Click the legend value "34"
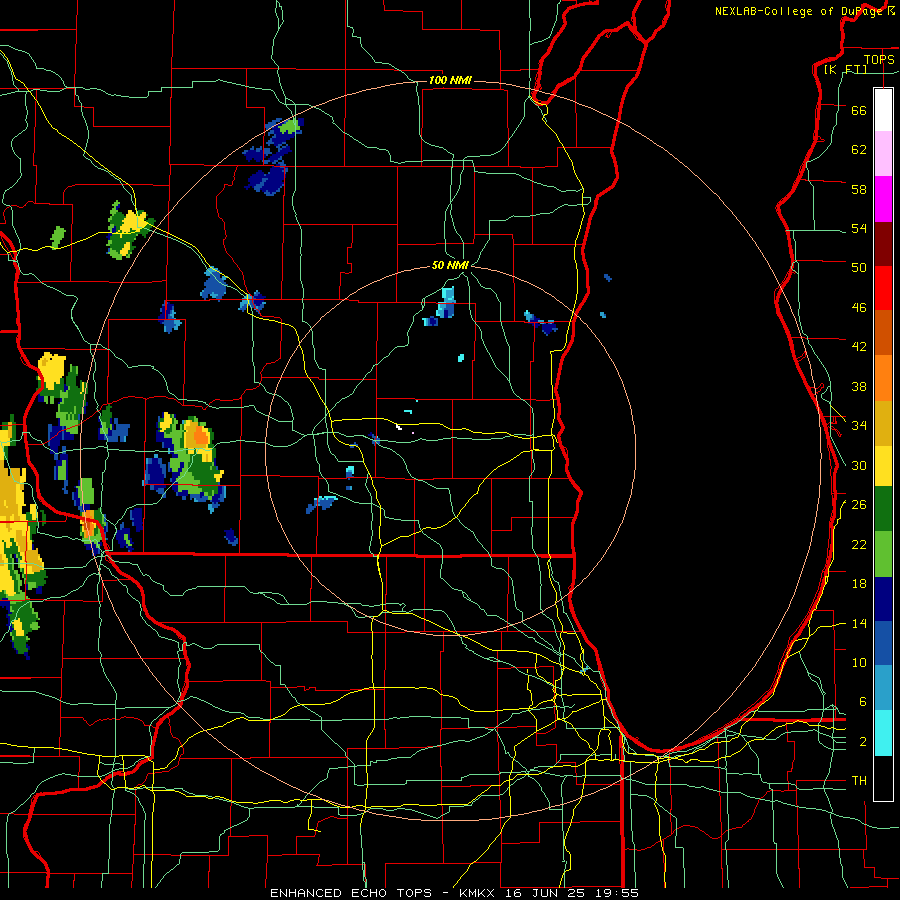Image resolution: width=900 pixels, height=900 pixels. 859,425
